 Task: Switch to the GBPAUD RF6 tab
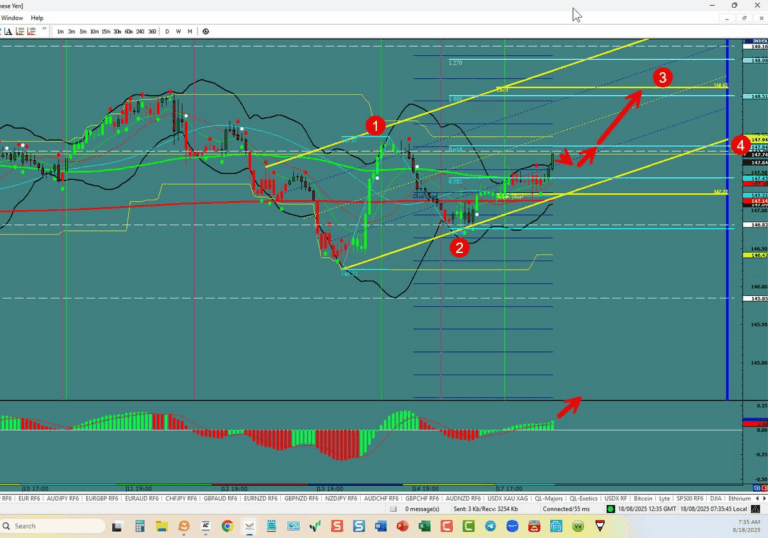click(x=220, y=498)
